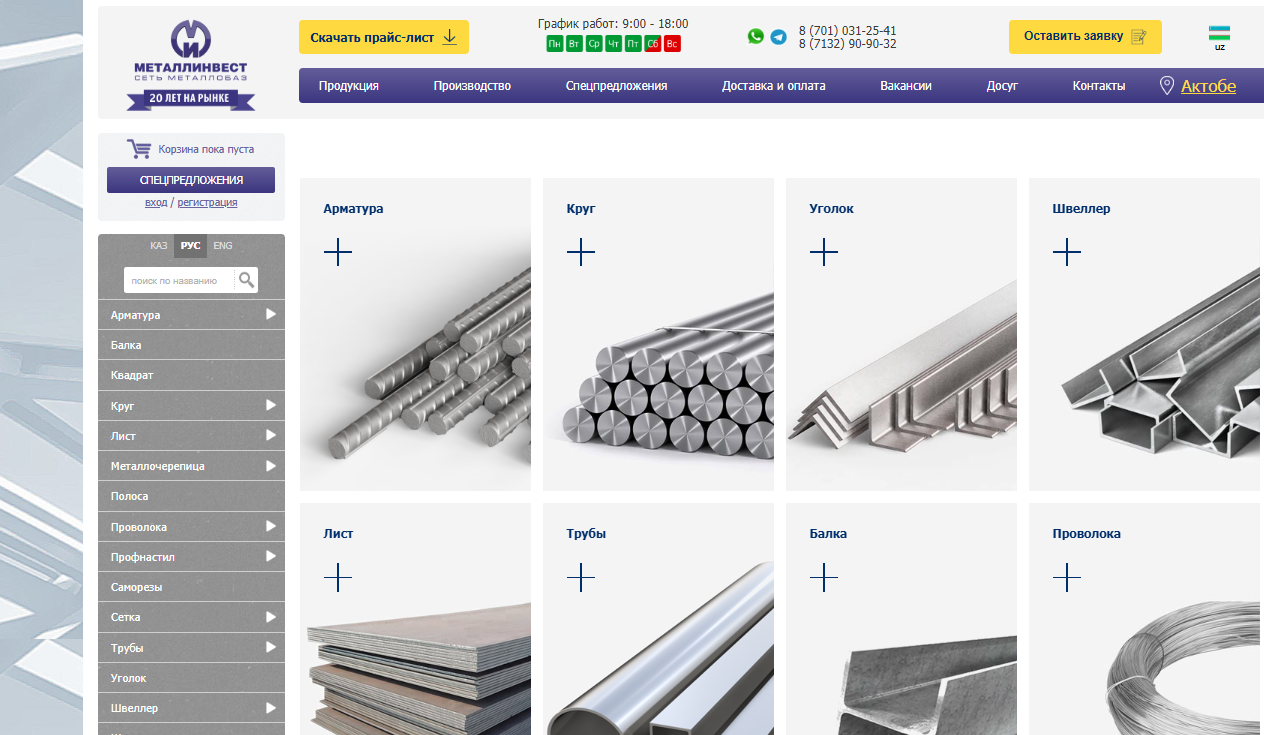The height and width of the screenshot is (735, 1264).
Task: Switch language to КАЗ
Action: pos(159,246)
